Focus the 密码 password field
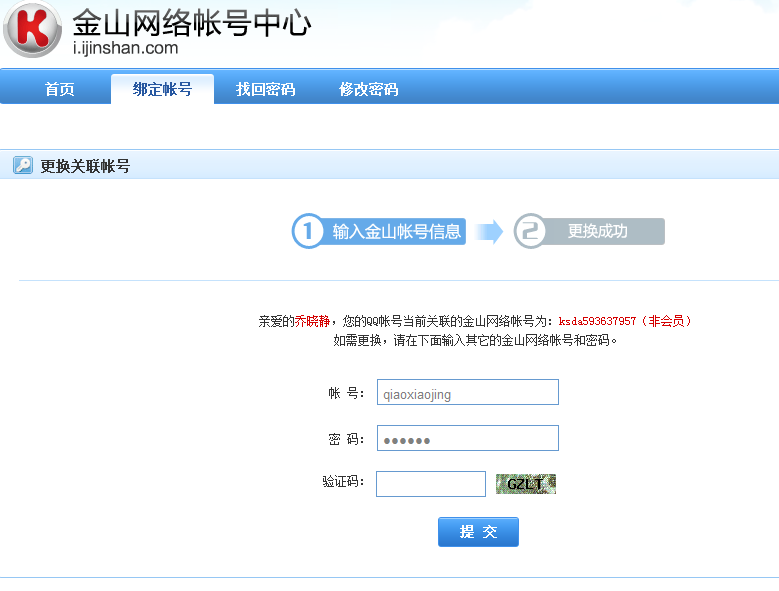This screenshot has height=591, width=779. 467,438
